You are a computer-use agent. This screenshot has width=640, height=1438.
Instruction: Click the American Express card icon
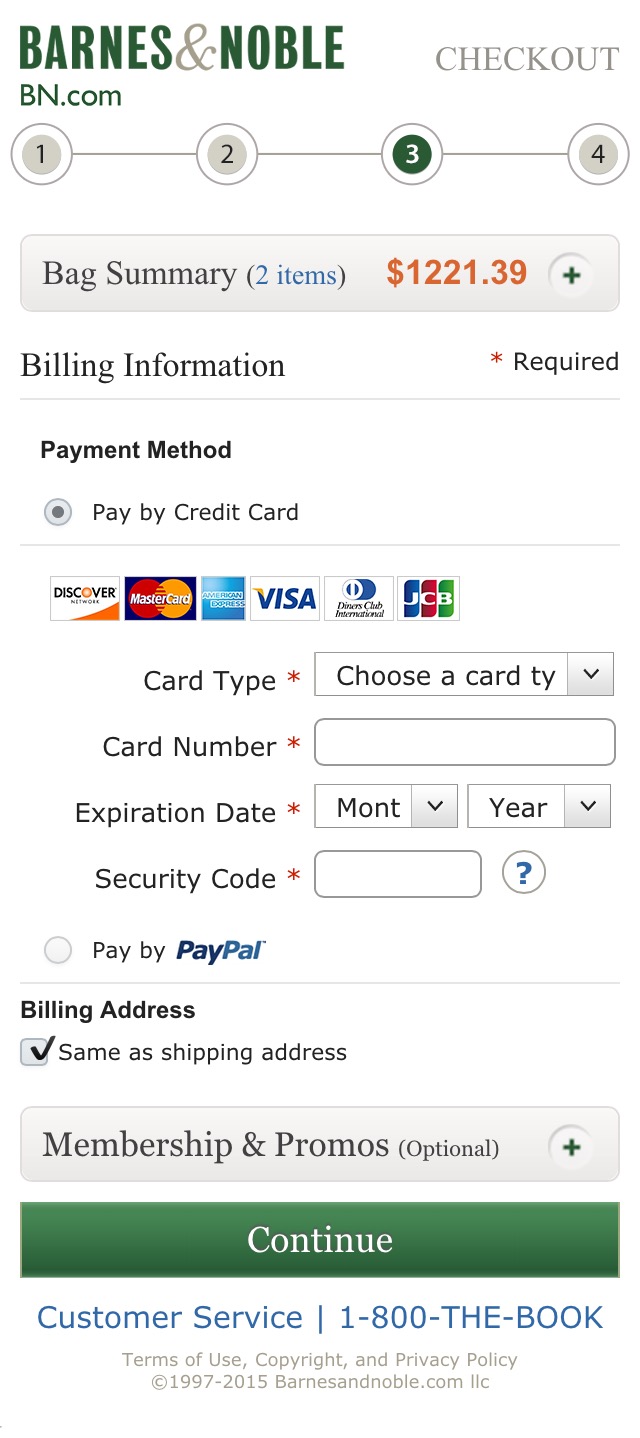pyautogui.click(x=223, y=598)
